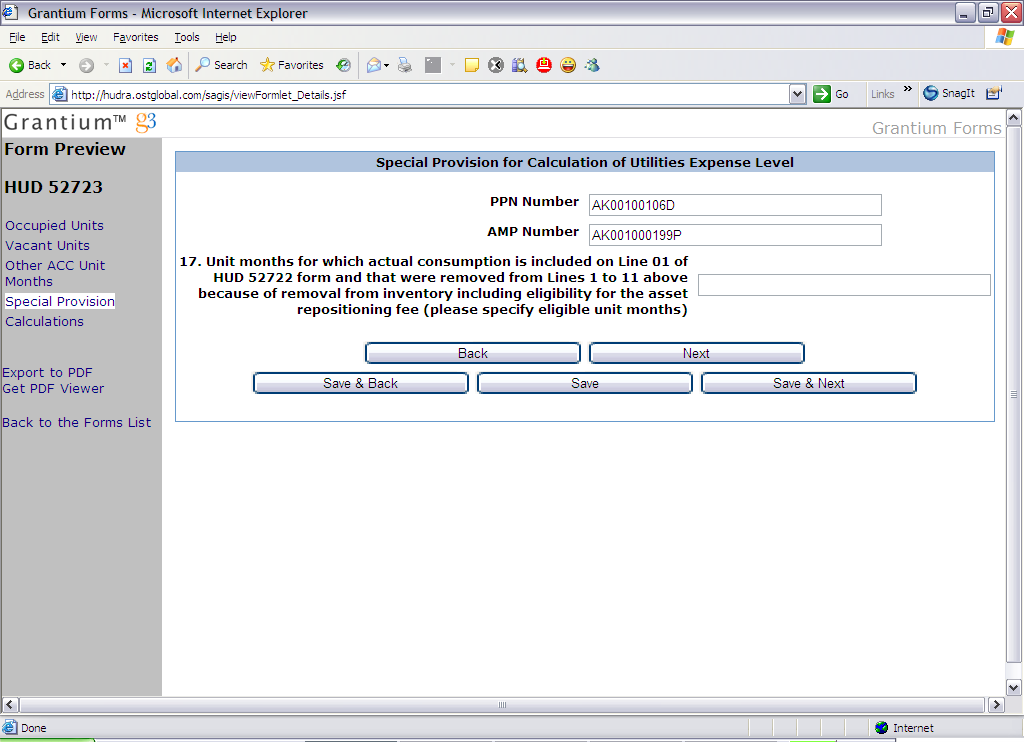Click Back to the Forms List
Screen dimensions: 1024x742
76,423
